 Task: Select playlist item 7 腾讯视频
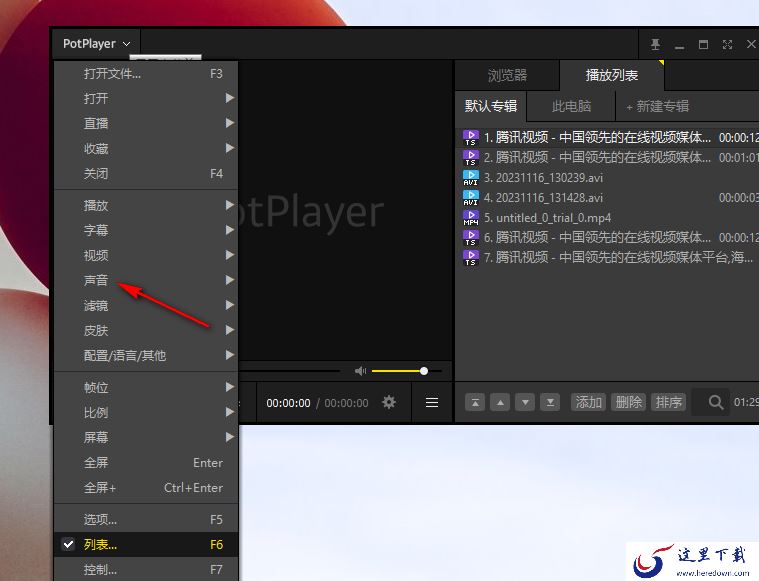(x=607, y=257)
